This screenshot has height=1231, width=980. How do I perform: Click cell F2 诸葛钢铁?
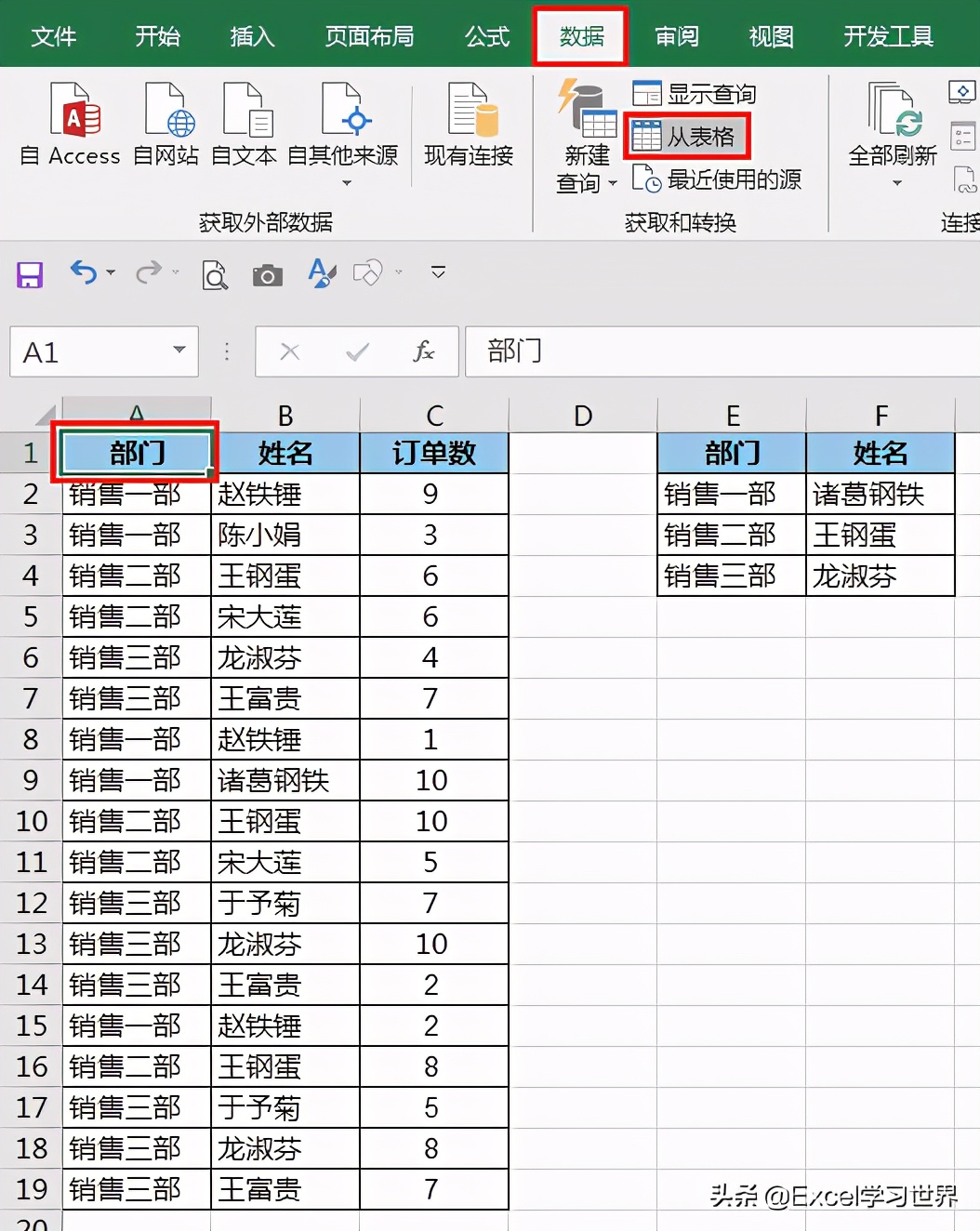[881, 494]
